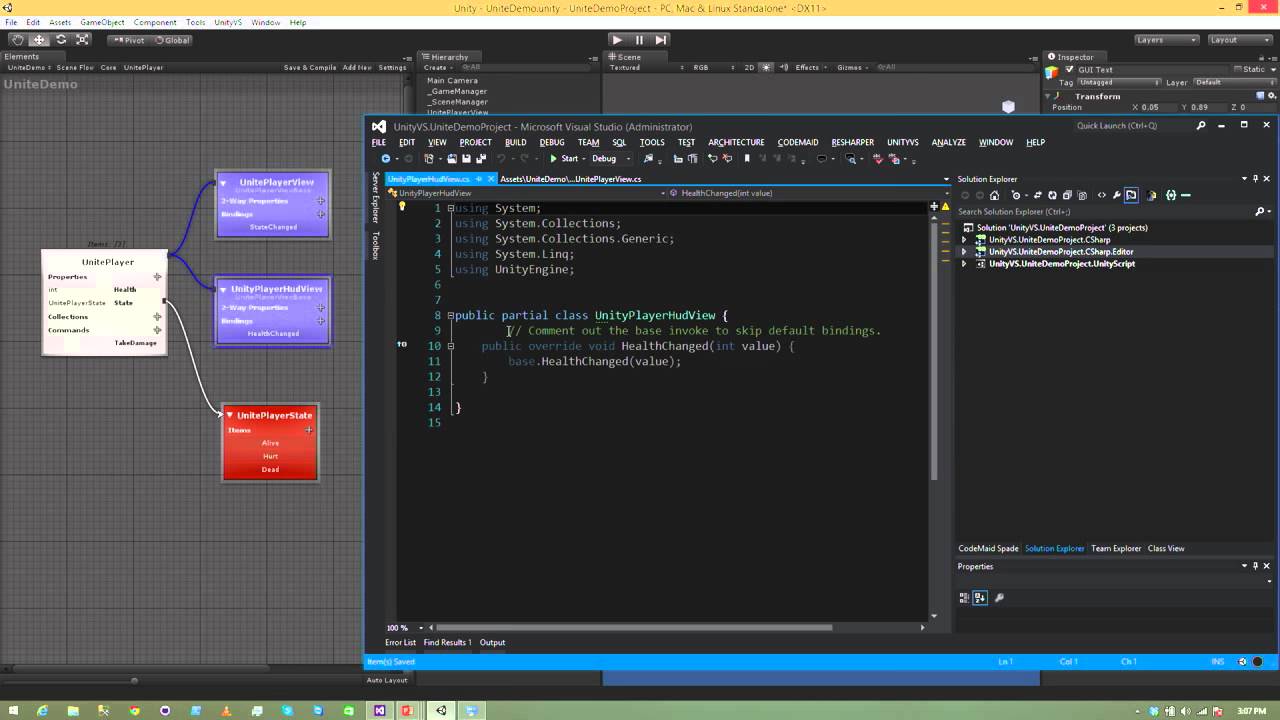Click Collapse All icon in Solution Explorer
The image size is (1280, 720).
pyautogui.click(x=1067, y=195)
